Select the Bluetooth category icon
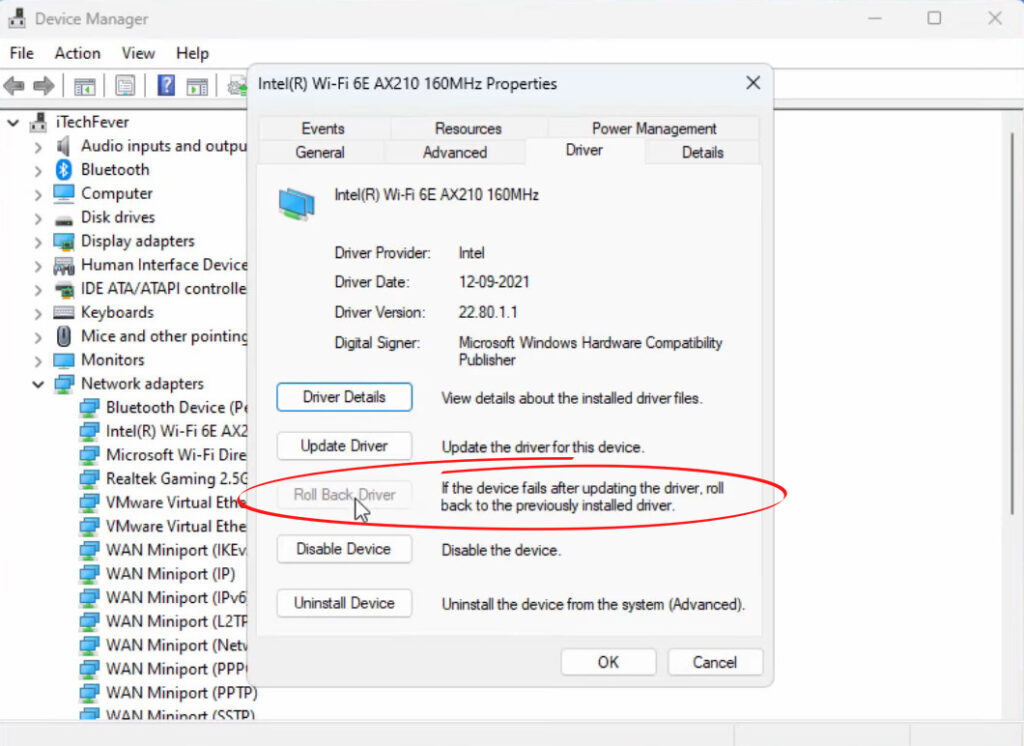The width and height of the screenshot is (1024, 746). pos(62,169)
